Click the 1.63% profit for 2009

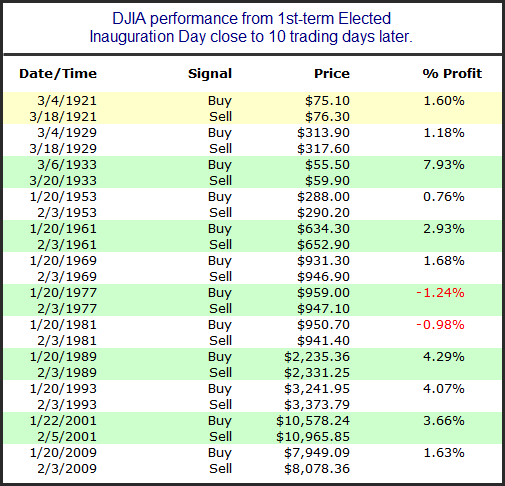[444, 452]
